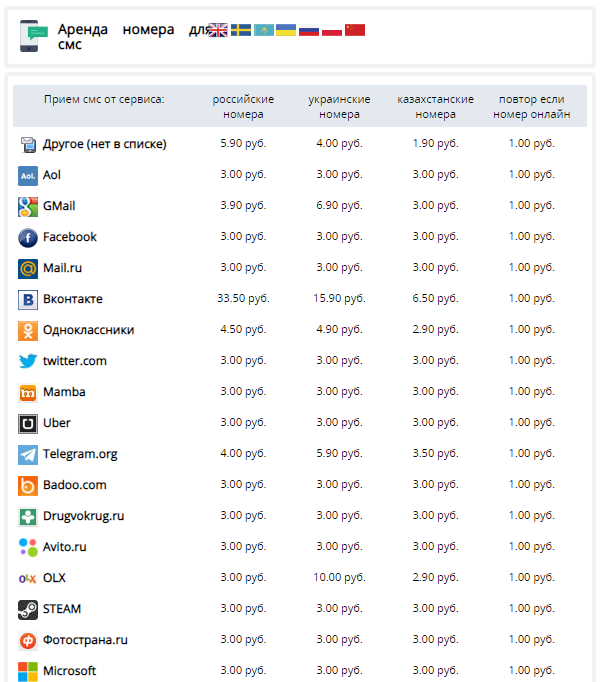This screenshot has height=682, width=603.
Task: Select Вконтакте Ukrainian price 15.90 руб.
Action: coord(339,298)
